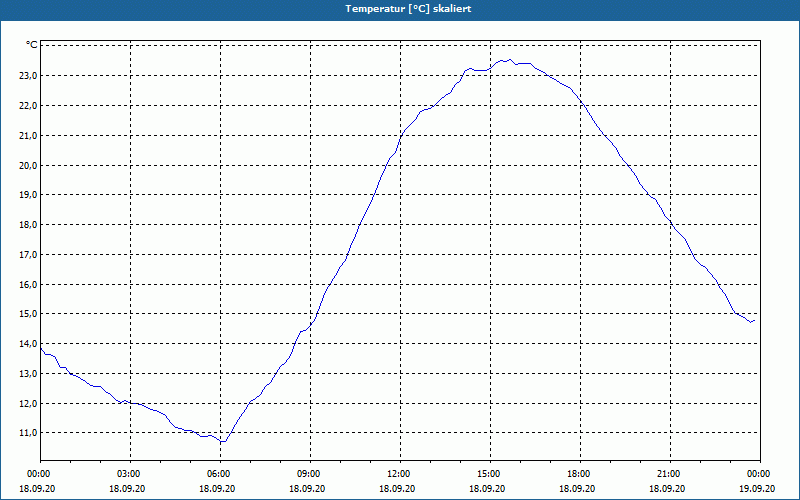Click the 23,0 y-axis value

[28, 76]
